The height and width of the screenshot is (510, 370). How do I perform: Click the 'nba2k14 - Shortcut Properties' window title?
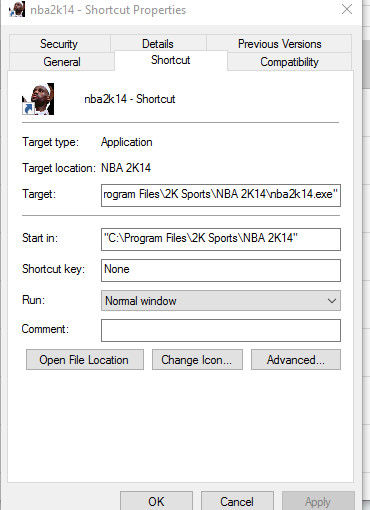[108, 10]
